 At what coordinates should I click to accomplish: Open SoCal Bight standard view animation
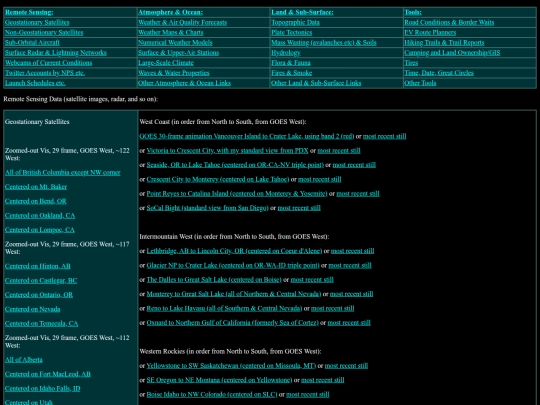coord(207,208)
